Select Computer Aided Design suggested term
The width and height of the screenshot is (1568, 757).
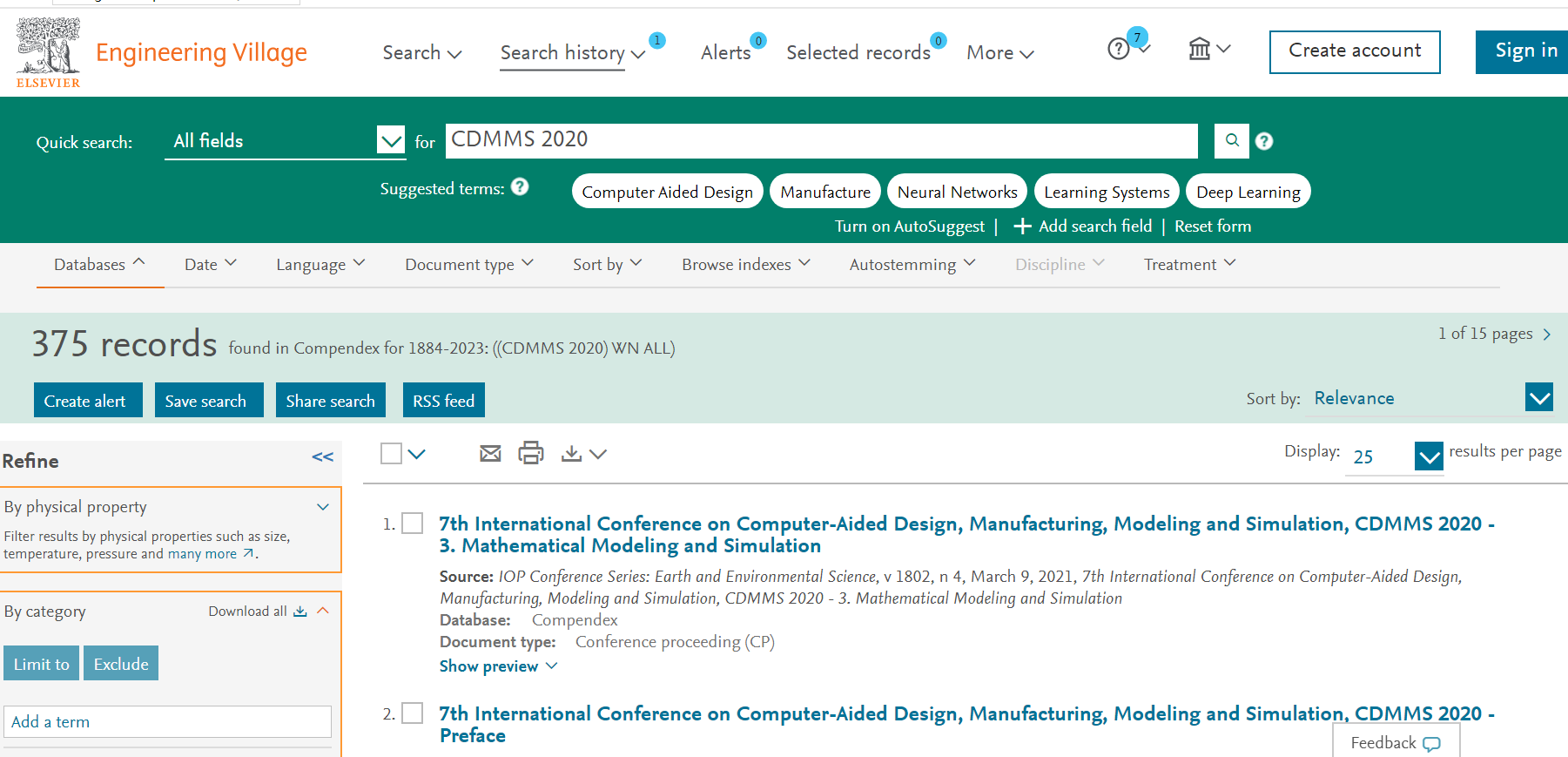pos(668,192)
